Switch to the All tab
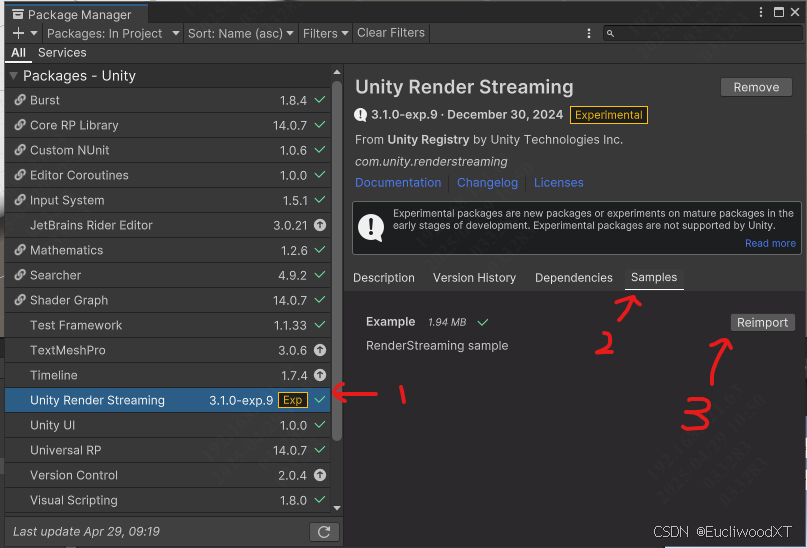The image size is (807, 548). tap(19, 52)
